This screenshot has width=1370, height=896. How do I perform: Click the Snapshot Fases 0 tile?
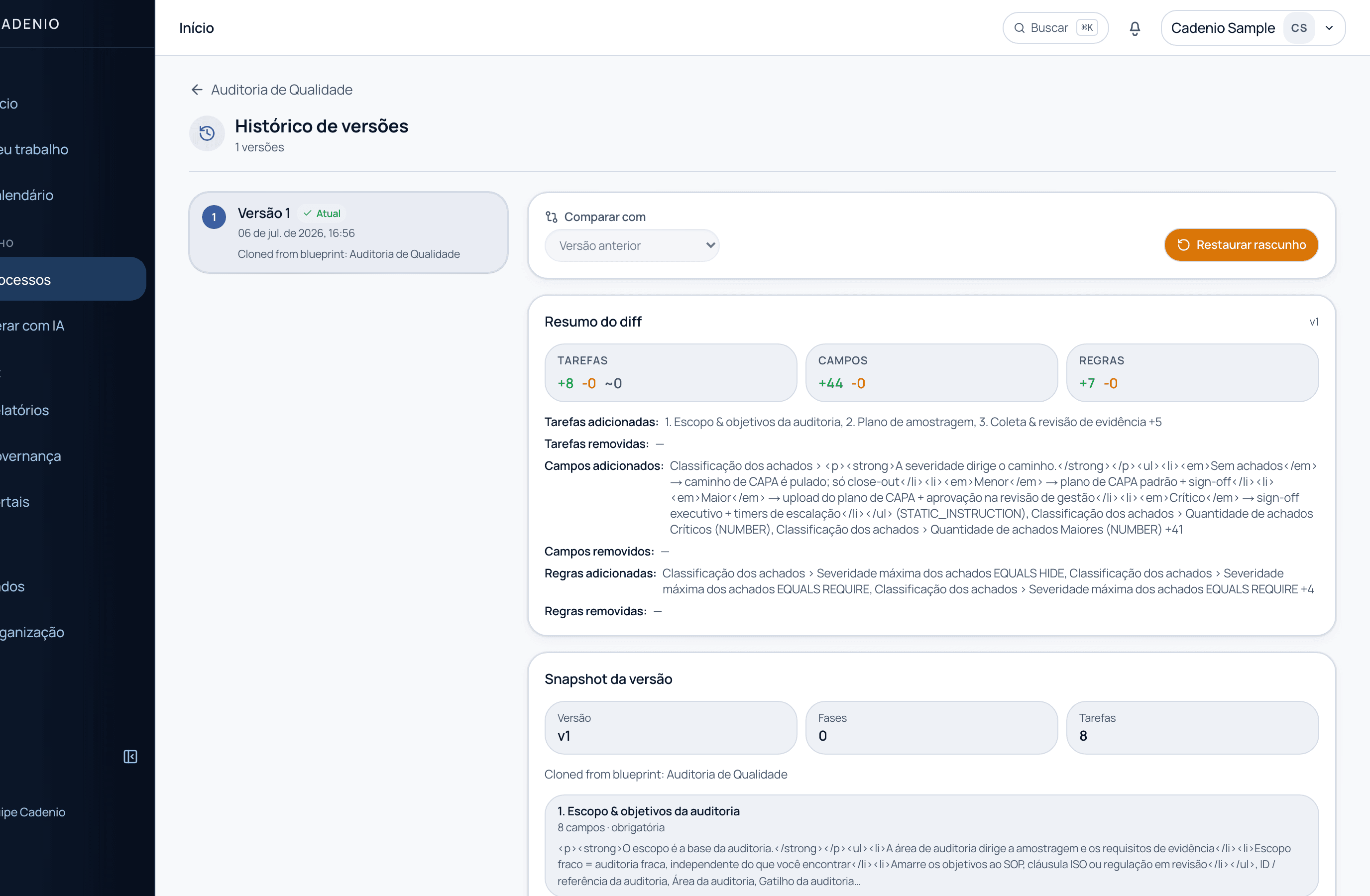(931, 727)
